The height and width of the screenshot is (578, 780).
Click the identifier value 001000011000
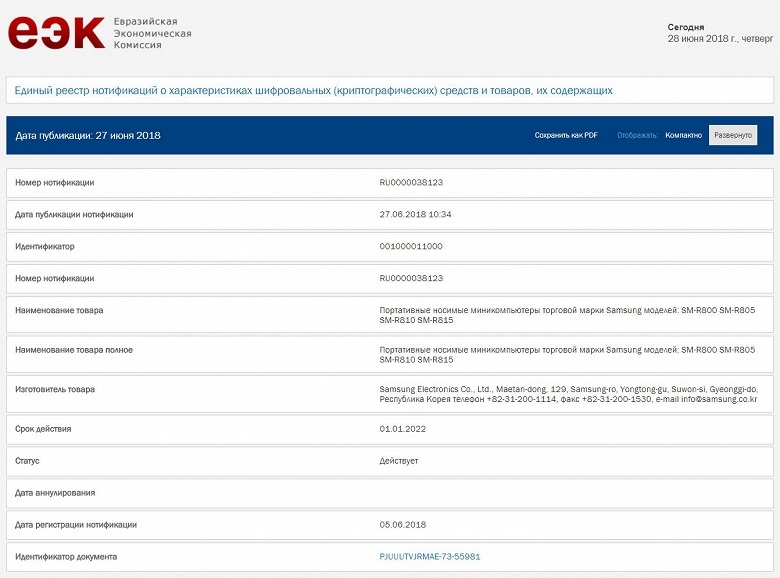tap(411, 246)
